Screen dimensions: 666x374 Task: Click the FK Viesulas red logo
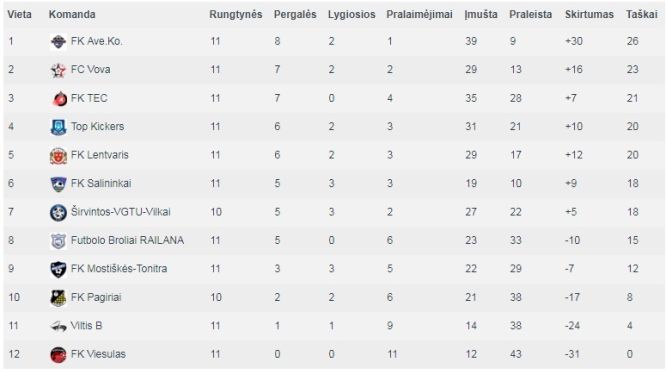coord(58,354)
